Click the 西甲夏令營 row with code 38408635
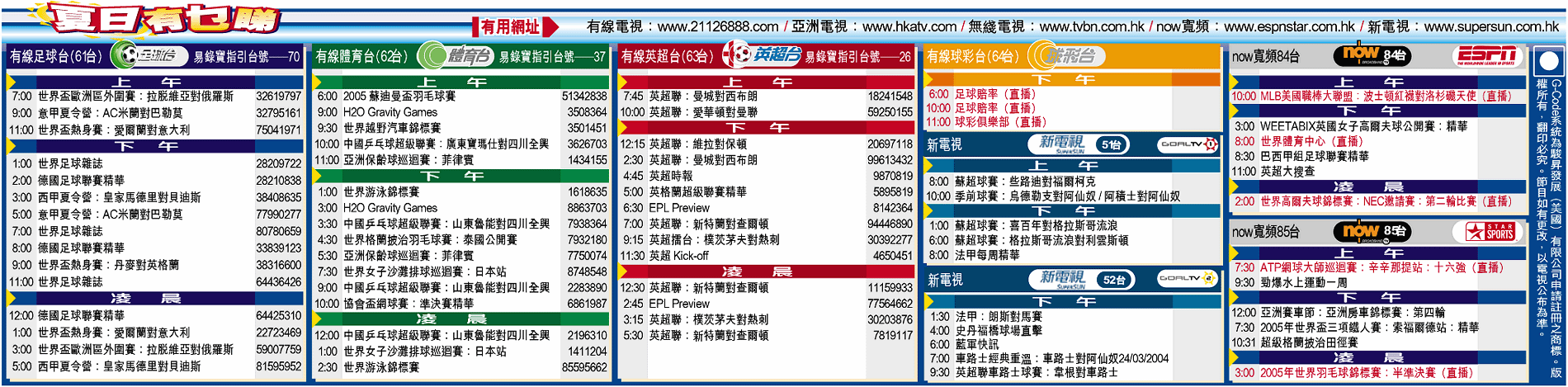Viewport: 1568px width, 387px height. tap(155, 197)
